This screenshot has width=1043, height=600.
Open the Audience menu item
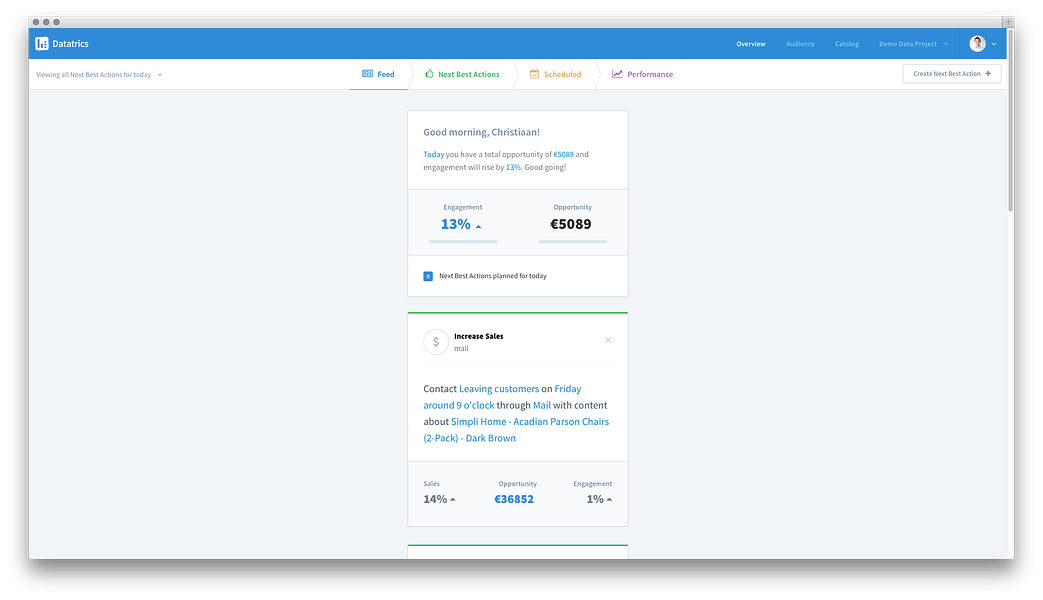coord(800,44)
